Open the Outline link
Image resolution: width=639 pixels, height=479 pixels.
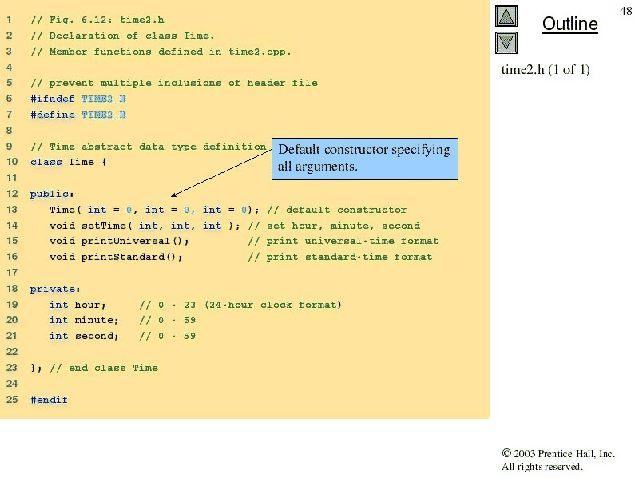click(569, 24)
